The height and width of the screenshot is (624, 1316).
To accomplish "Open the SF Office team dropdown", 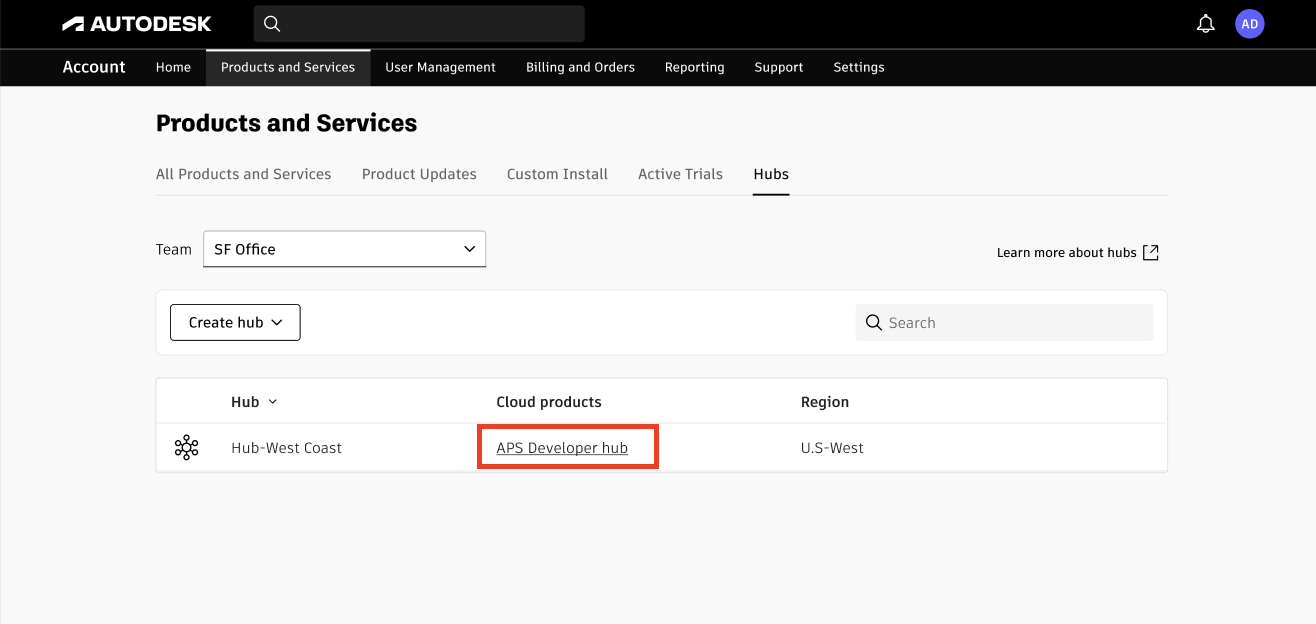I will point(344,248).
